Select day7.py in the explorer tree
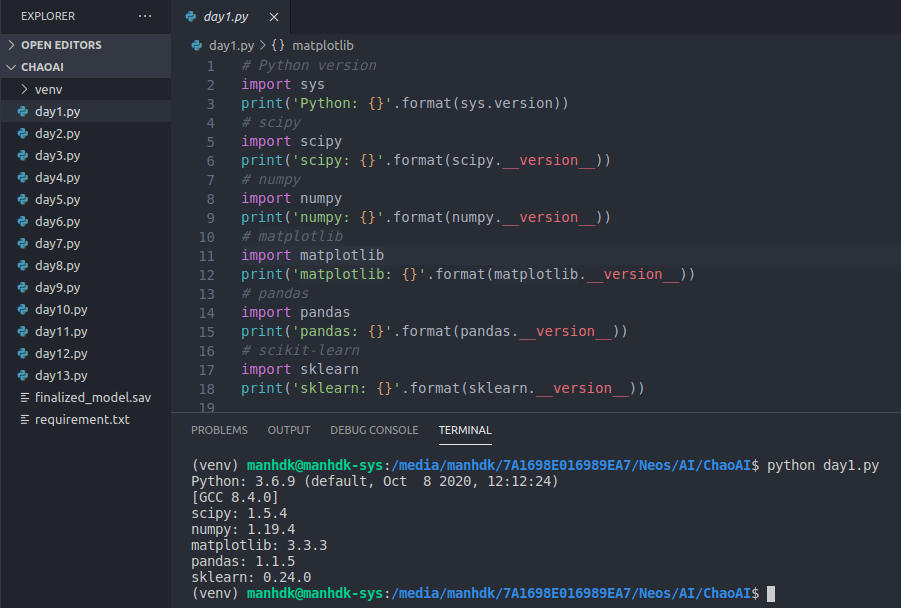The width and height of the screenshot is (901, 608). click(57, 243)
